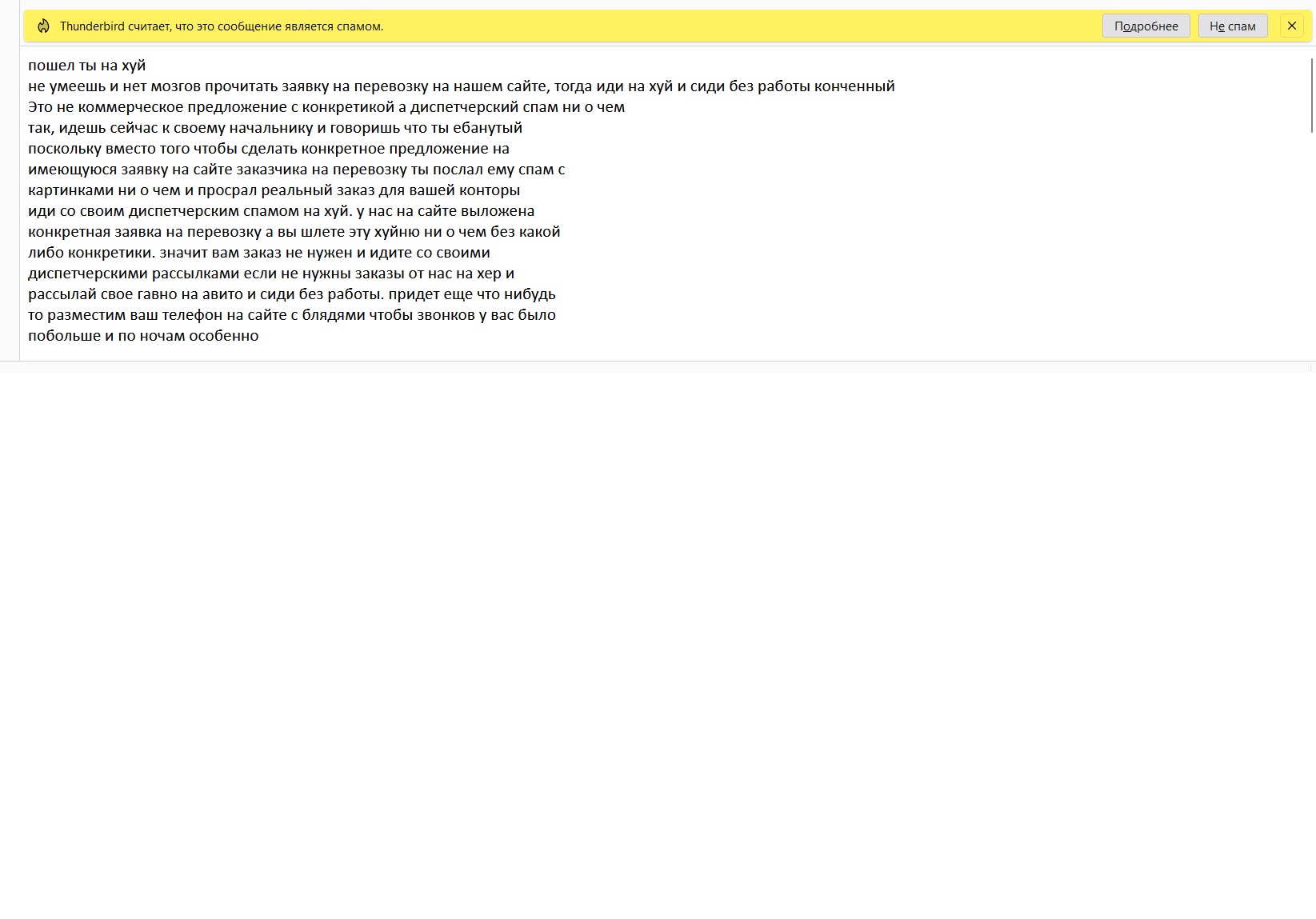Mark the message as "Не спам"
The image size is (1316, 919).
tap(1232, 26)
